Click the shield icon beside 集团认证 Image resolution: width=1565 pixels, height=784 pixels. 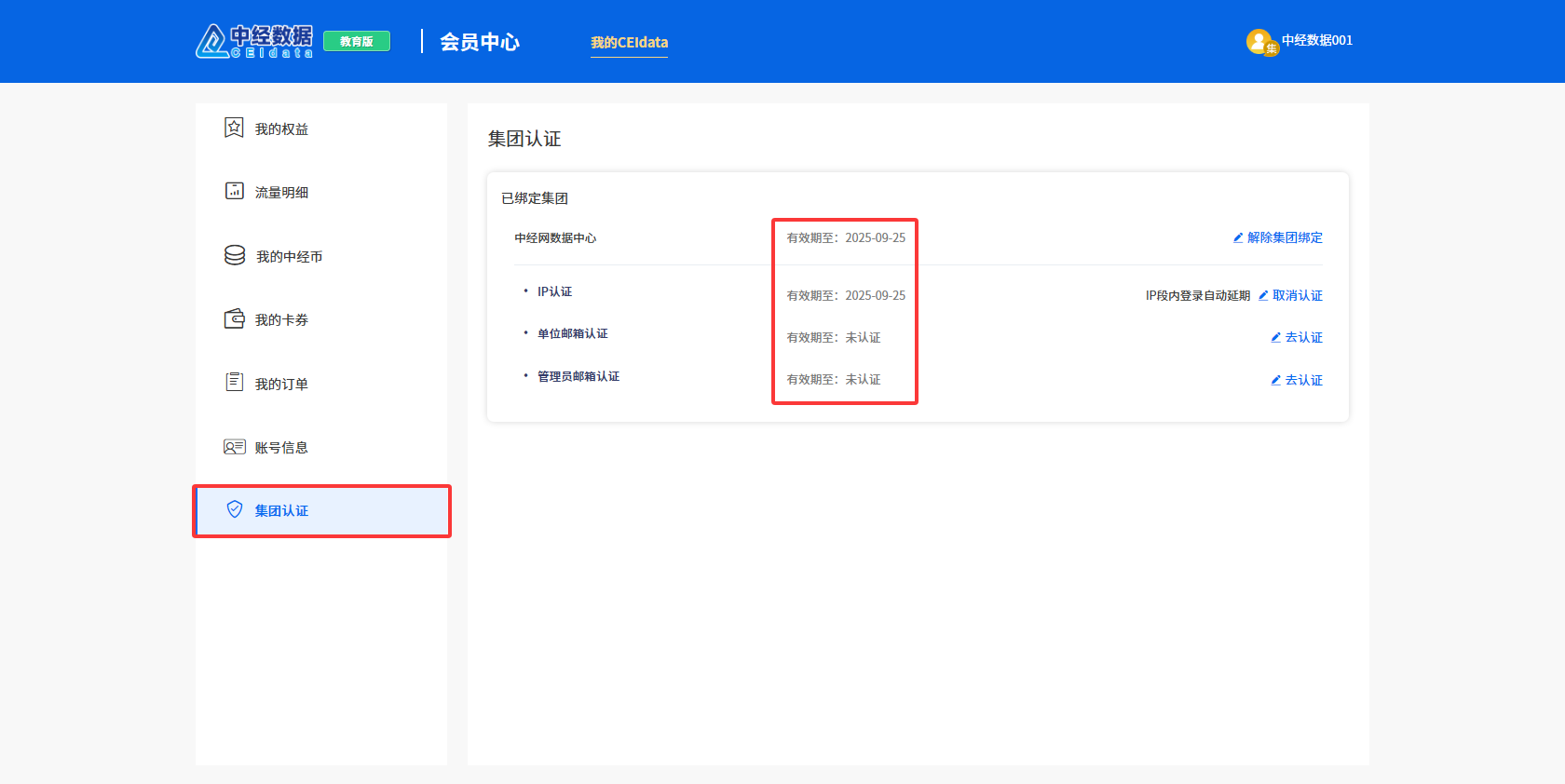coord(235,509)
